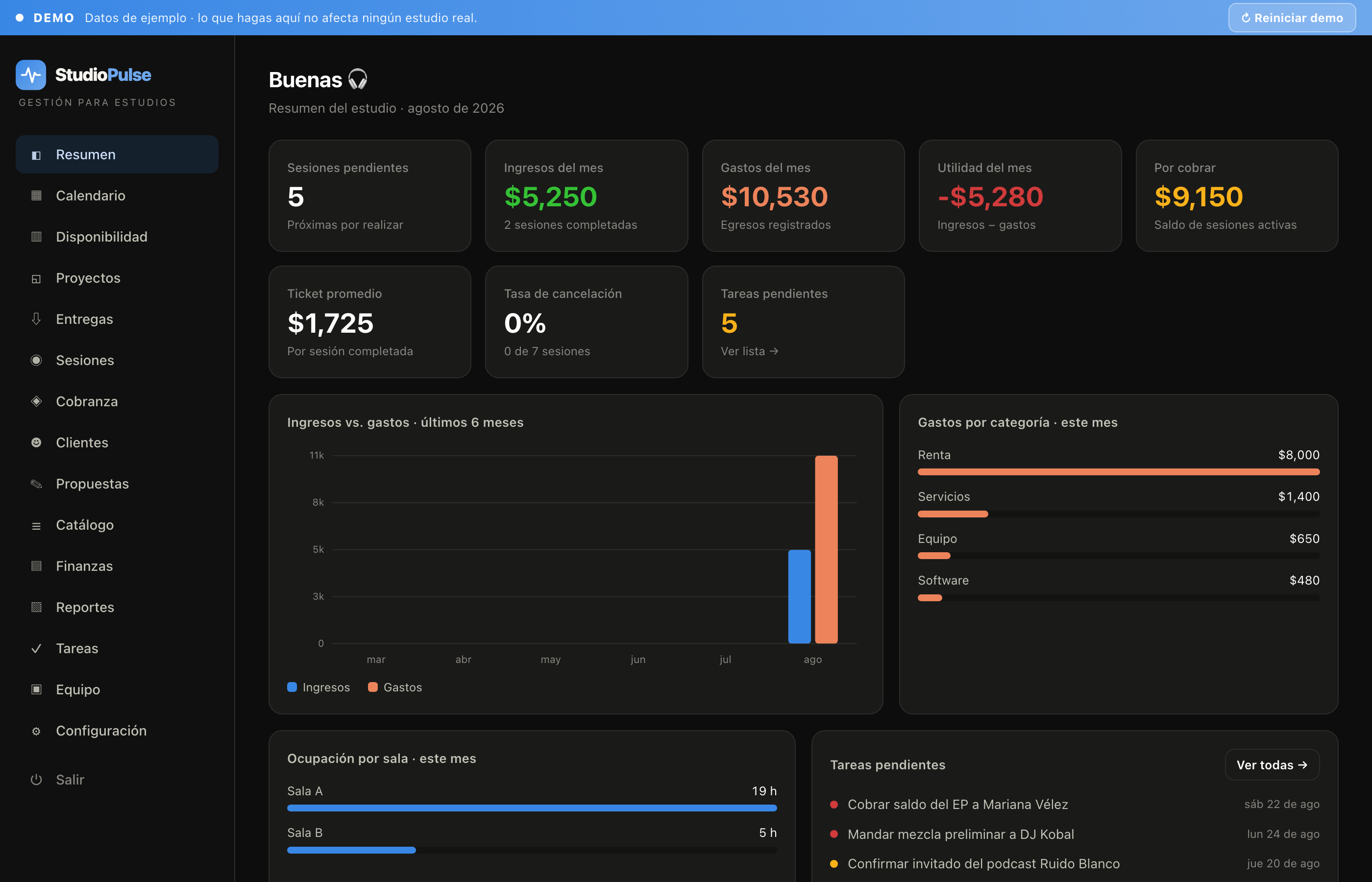The image size is (1372, 882).
Task: Click the Utilidad del mes -$5,280 value
Action: 990,197
